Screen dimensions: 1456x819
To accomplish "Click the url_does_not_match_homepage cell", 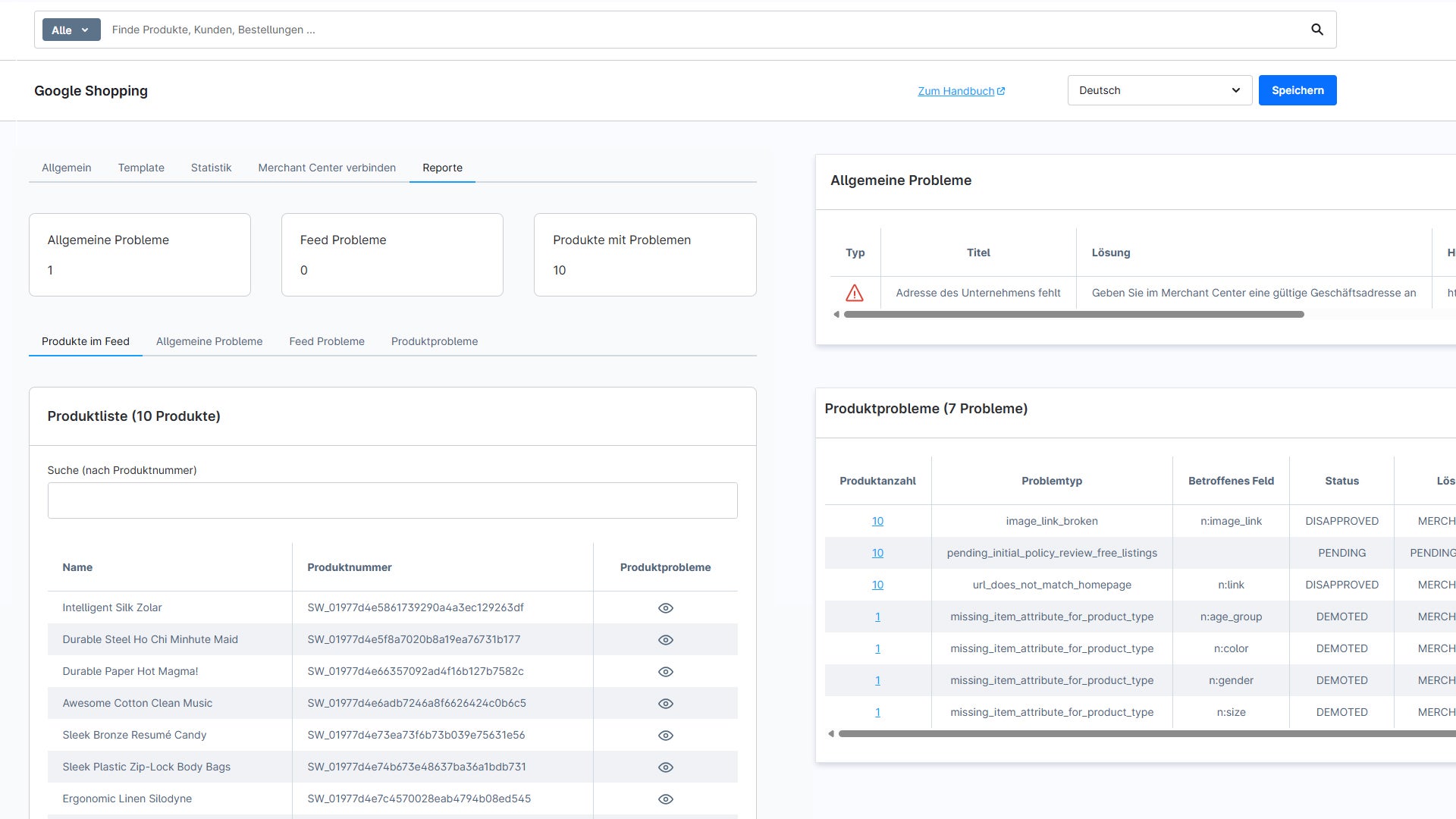I will tap(1052, 585).
